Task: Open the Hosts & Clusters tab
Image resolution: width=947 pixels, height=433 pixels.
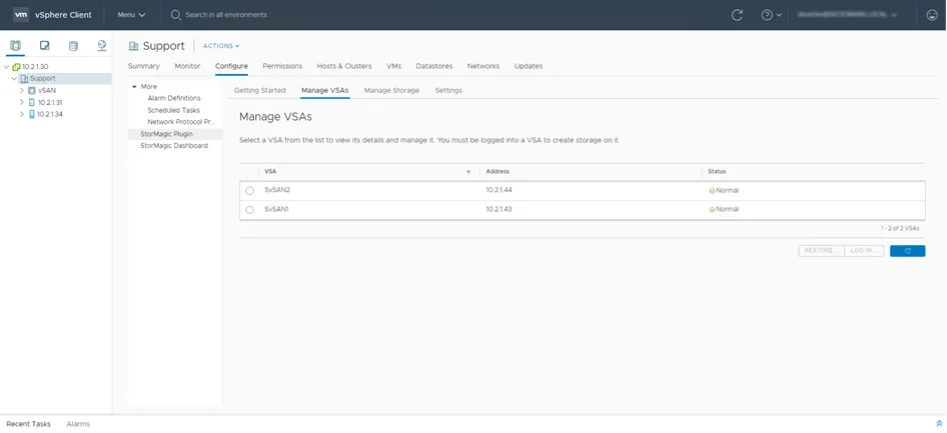Action: (x=344, y=66)
